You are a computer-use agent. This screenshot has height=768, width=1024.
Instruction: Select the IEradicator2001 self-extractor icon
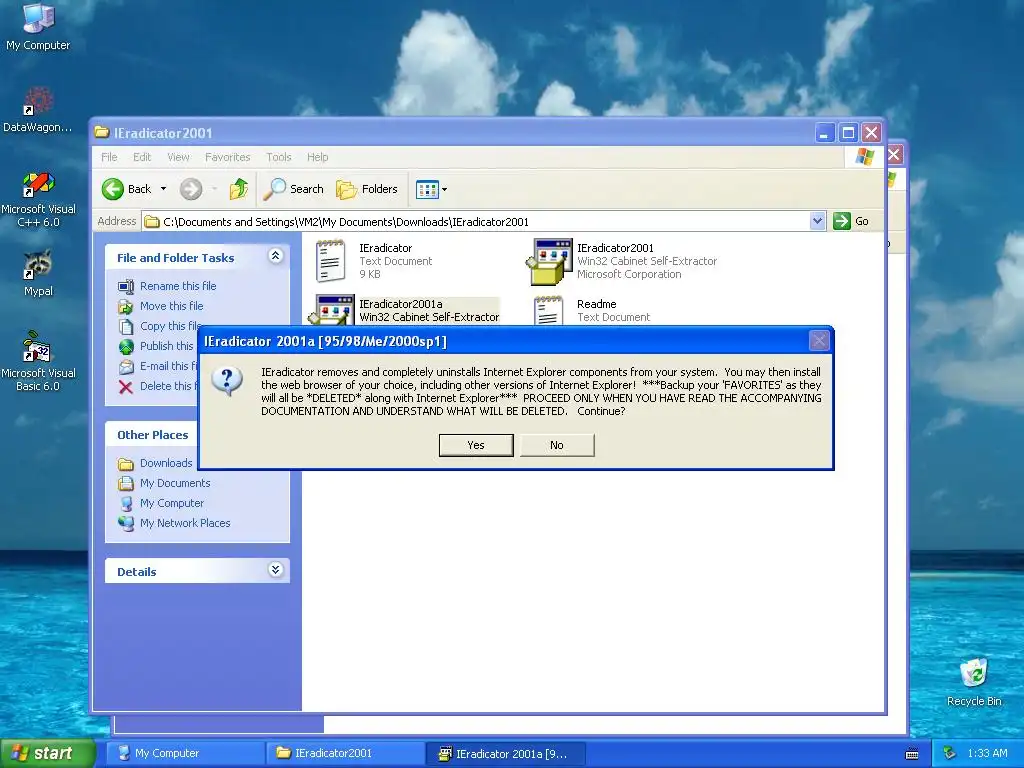click(549, 261)
